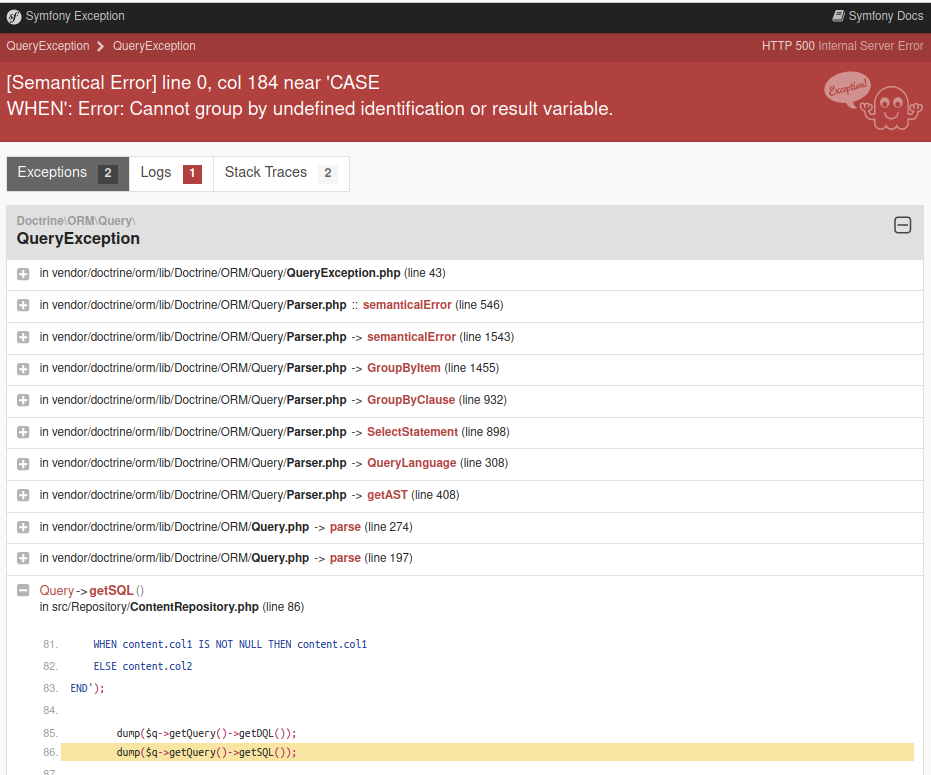
Task: Switch to the Exceptions tab
Action: point(68,173)
